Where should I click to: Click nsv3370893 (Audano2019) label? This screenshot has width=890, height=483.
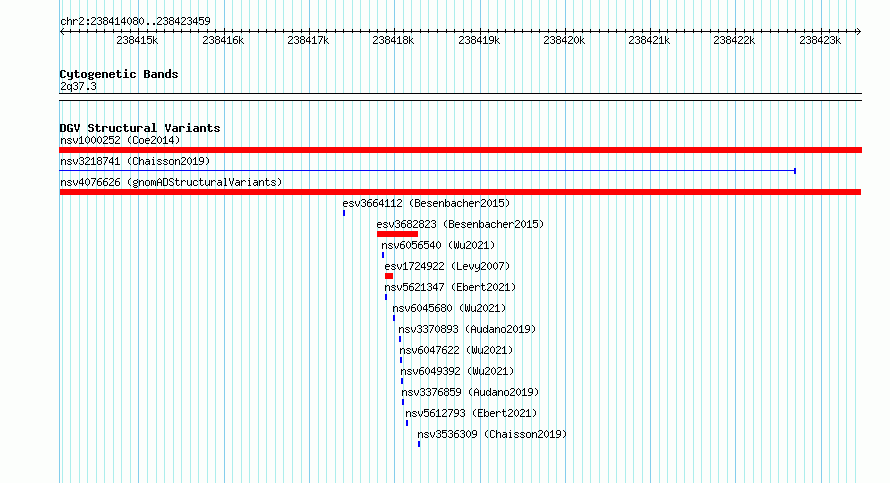467,329
